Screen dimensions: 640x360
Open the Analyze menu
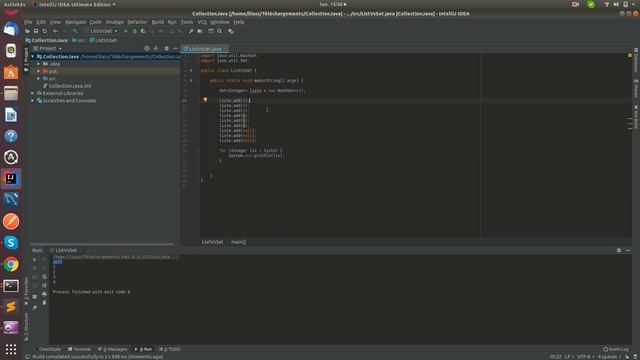(x=114, y=22)
